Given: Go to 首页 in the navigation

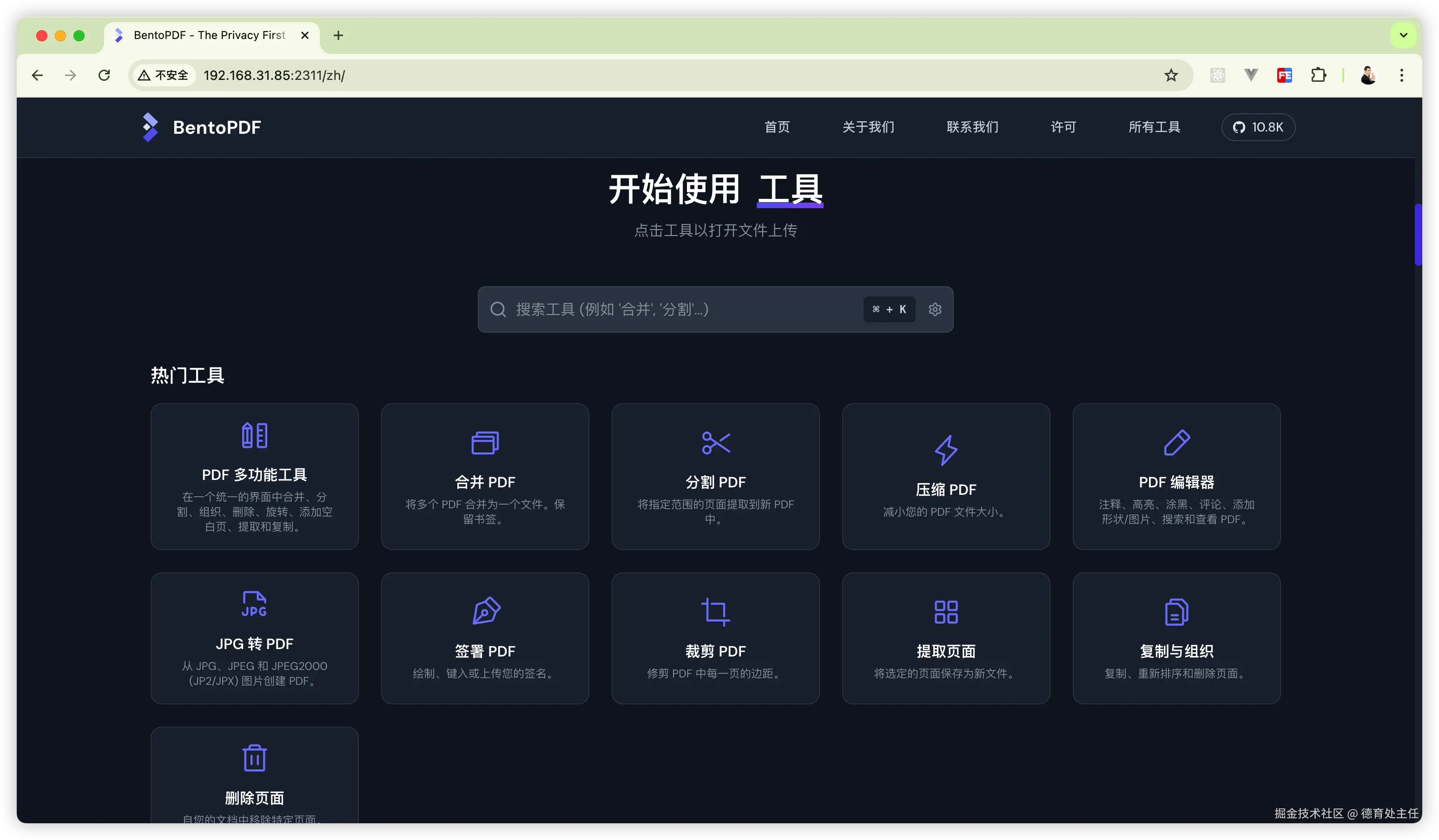Looking at the screenshot, I should (x=777, y=127).
